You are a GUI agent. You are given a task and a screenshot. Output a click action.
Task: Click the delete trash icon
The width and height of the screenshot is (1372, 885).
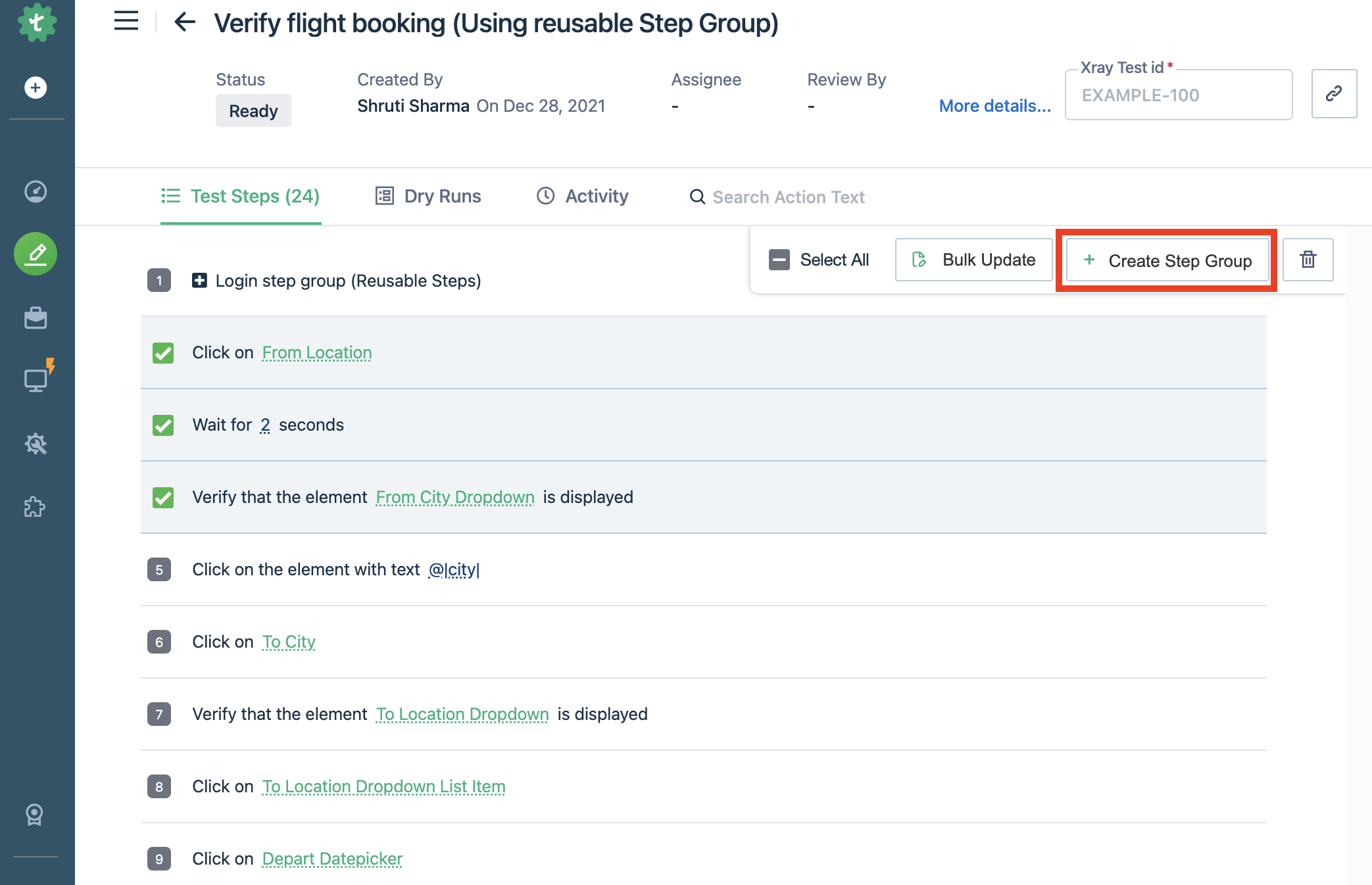click(x=1308, y=260)
